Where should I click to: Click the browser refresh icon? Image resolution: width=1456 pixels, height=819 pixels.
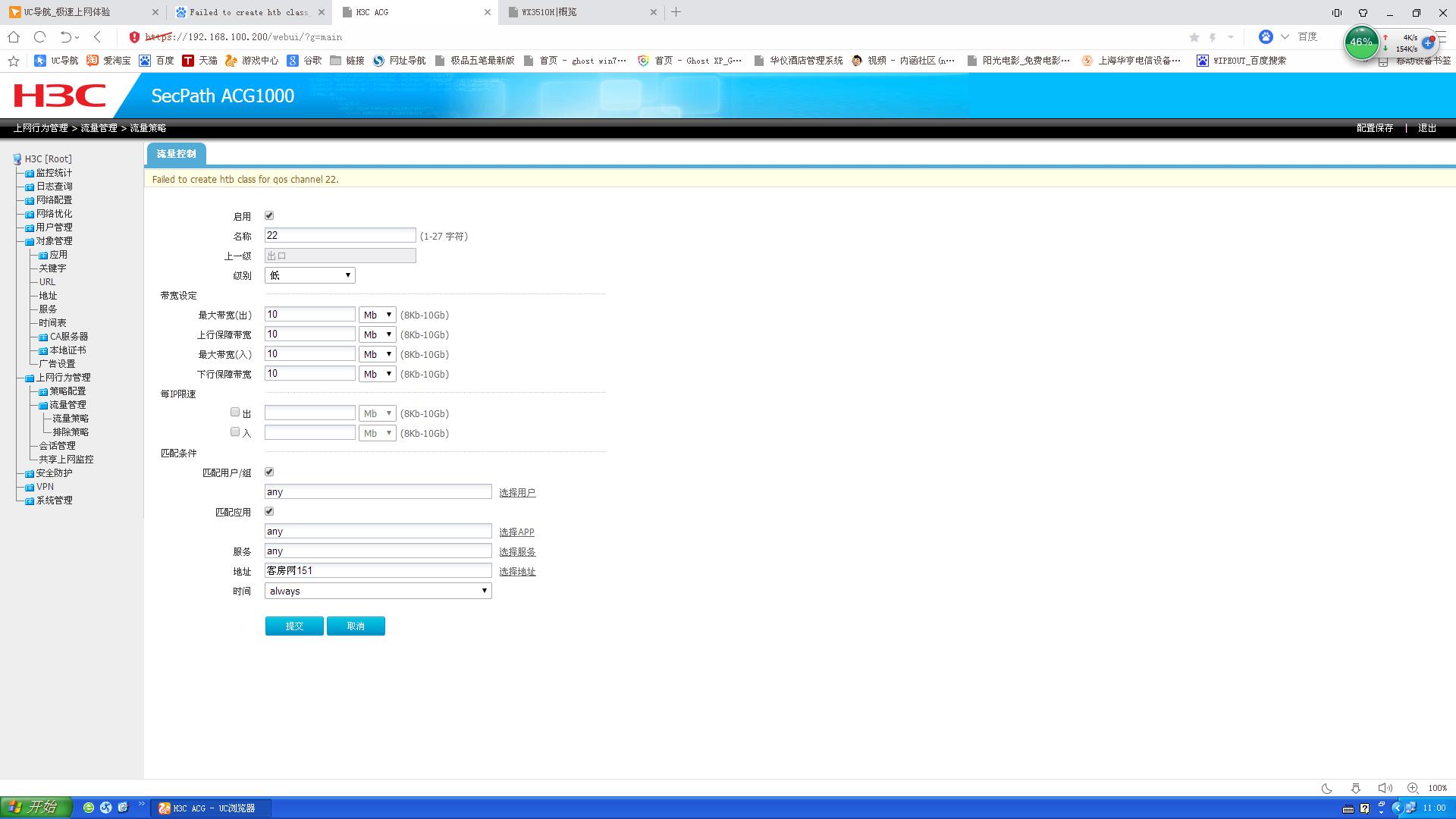click(x=40, y=36)
